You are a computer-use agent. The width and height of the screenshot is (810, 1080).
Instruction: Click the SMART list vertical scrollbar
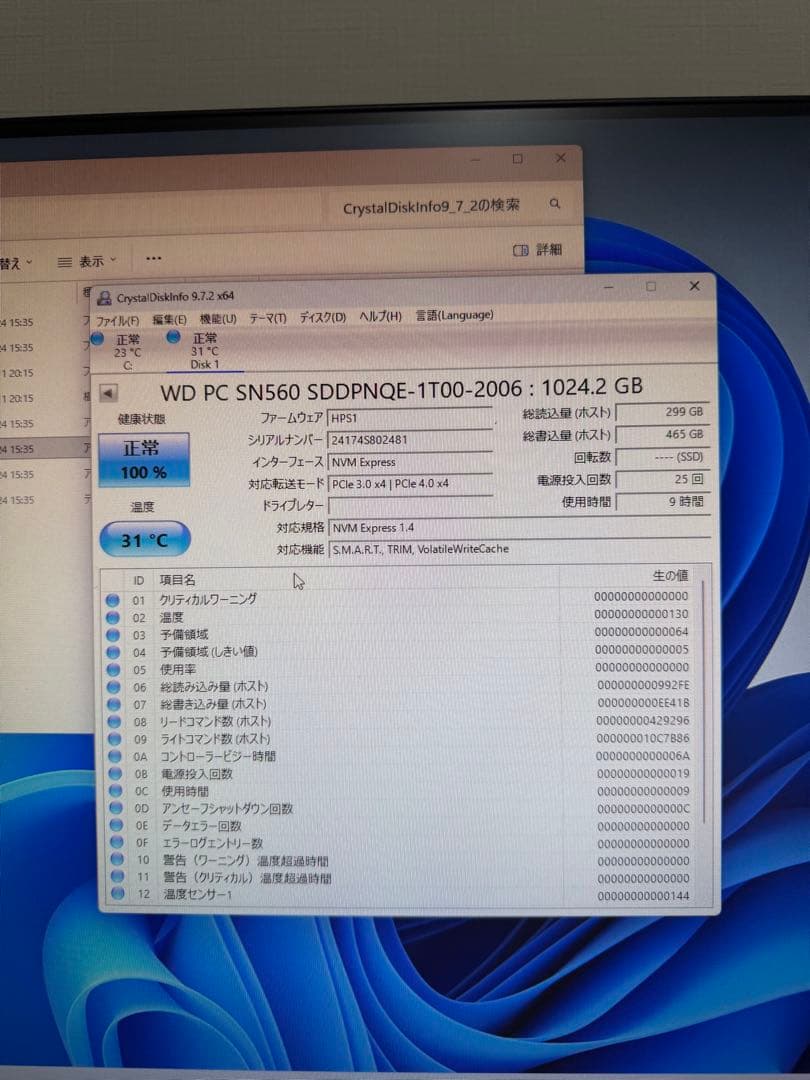[703, 703]
